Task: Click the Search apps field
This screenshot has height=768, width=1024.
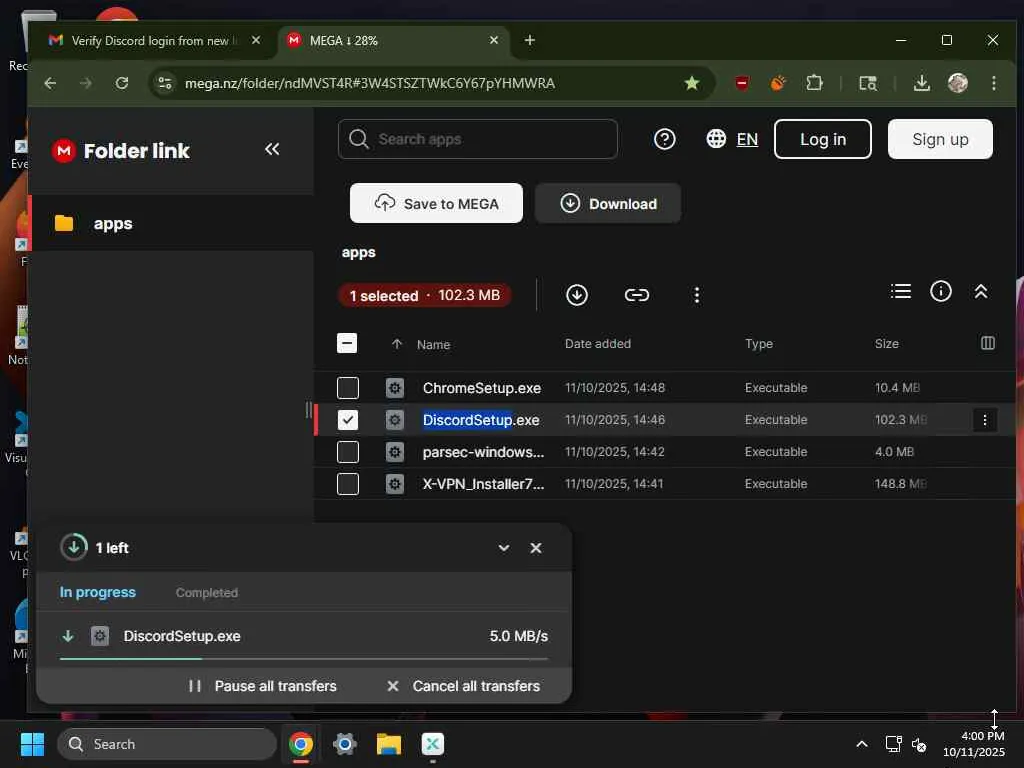Action: coord(477,139)
